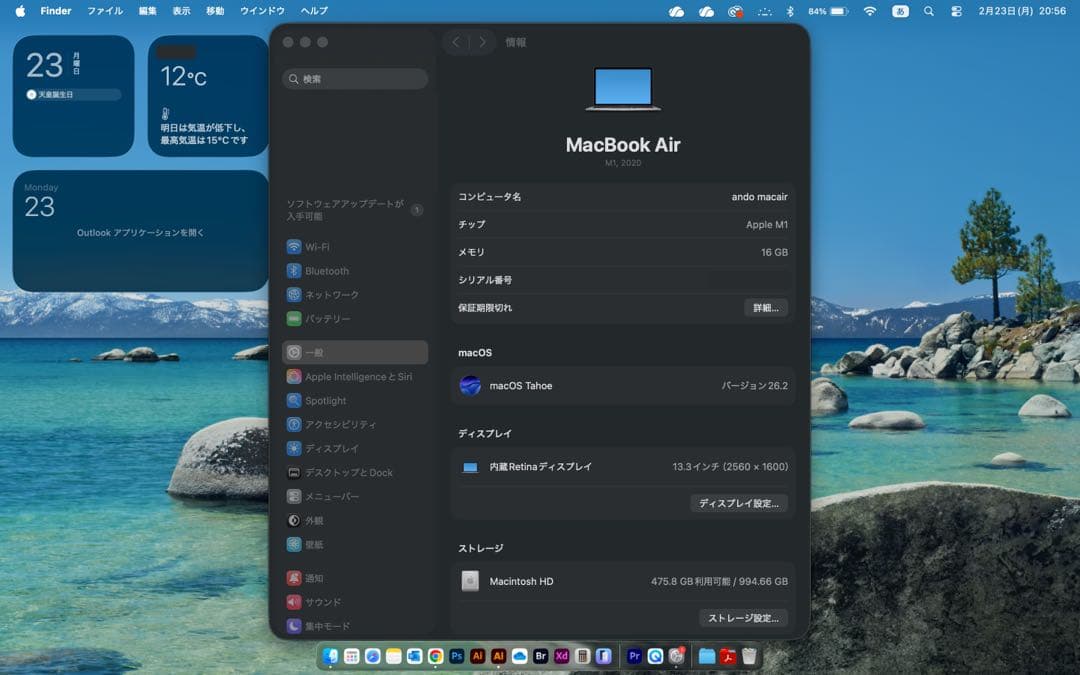1080x675 pixels.
Task: Click the コンピュータ名 value ando macair
Action: (x=759, y=197)
